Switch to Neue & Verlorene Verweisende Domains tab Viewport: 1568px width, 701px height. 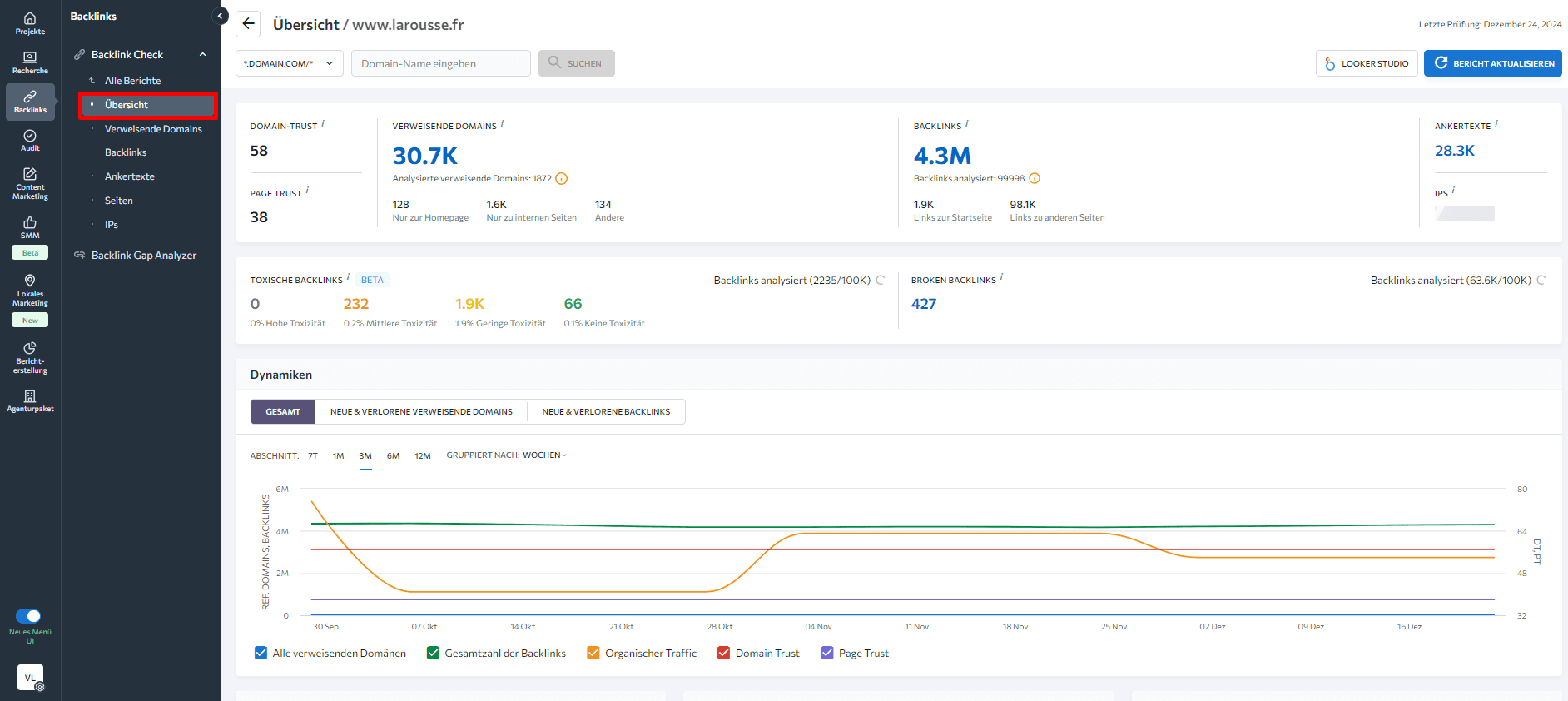421,412
